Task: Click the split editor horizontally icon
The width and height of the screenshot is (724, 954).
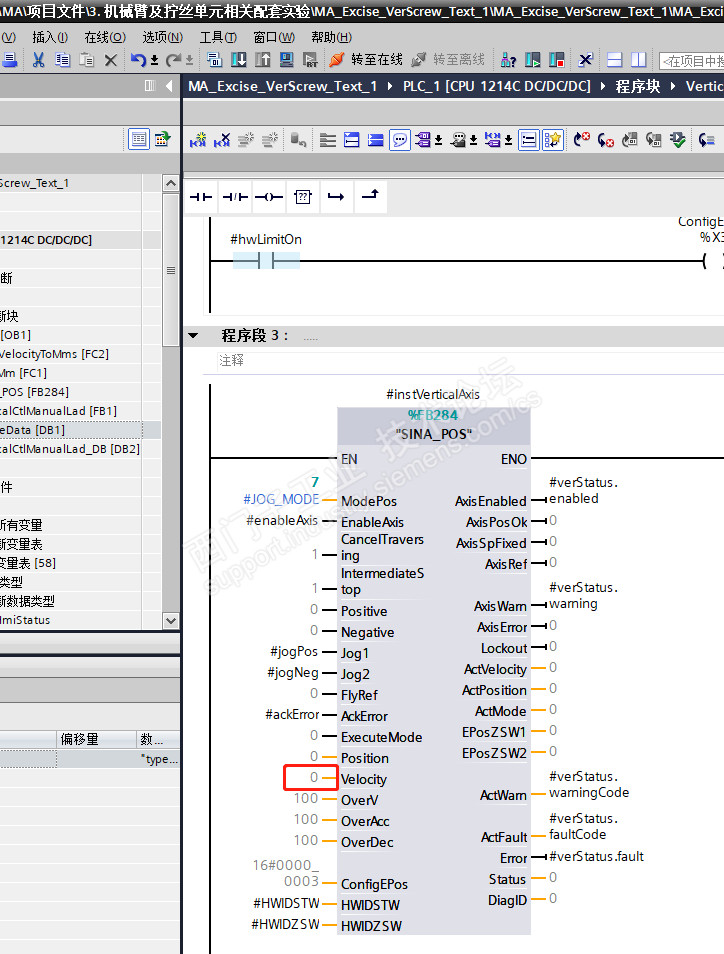Action: click(x=614, y=60)
